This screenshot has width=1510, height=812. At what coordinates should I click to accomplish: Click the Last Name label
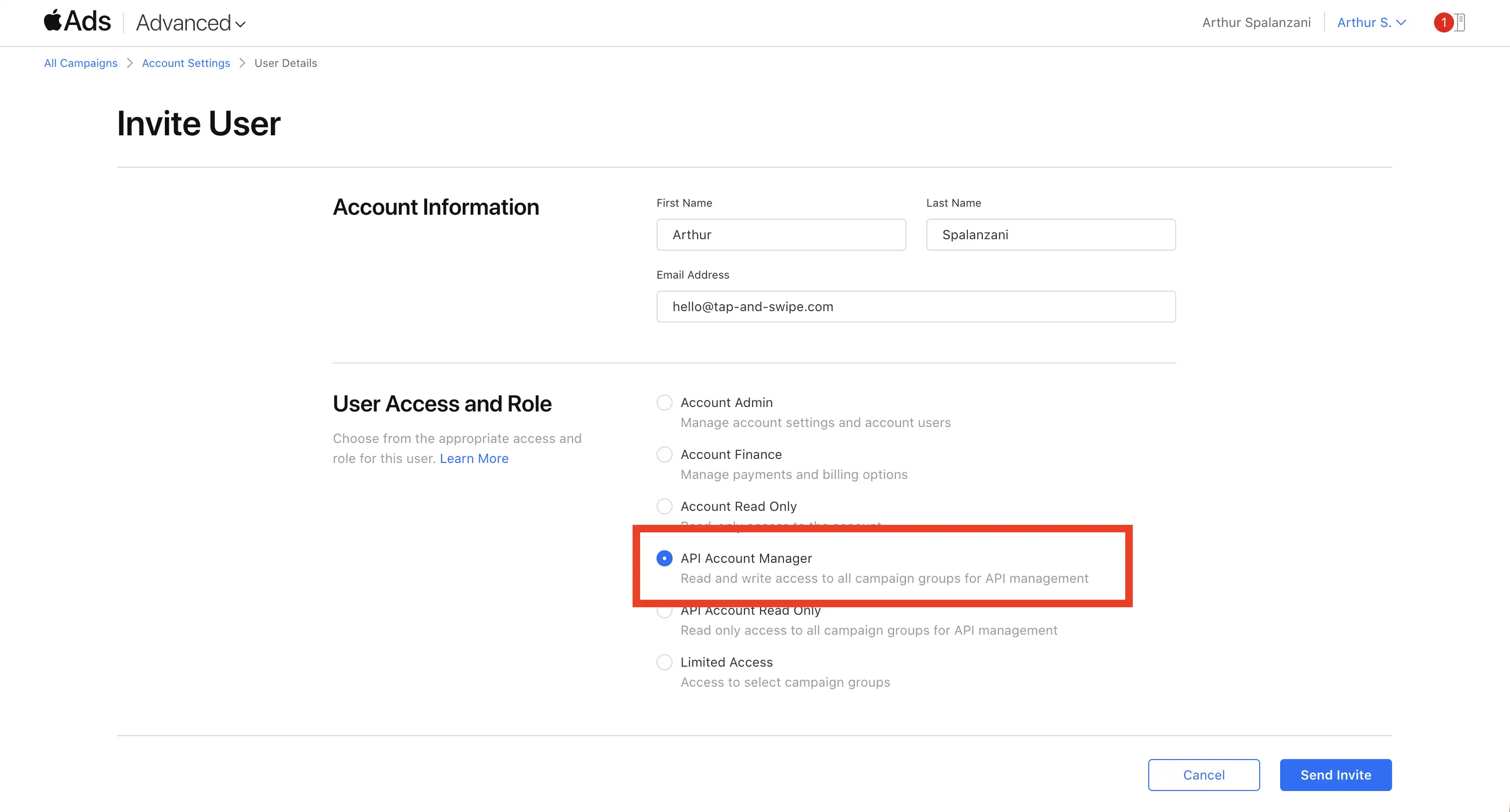953,203
